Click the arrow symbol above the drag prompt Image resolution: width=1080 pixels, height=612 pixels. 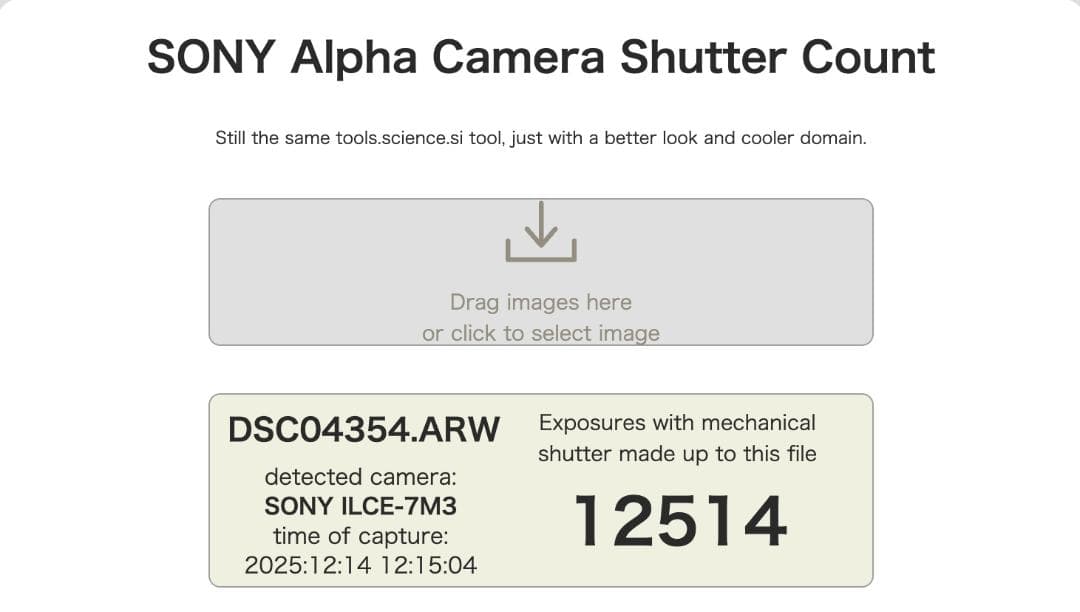coord(540,225)
